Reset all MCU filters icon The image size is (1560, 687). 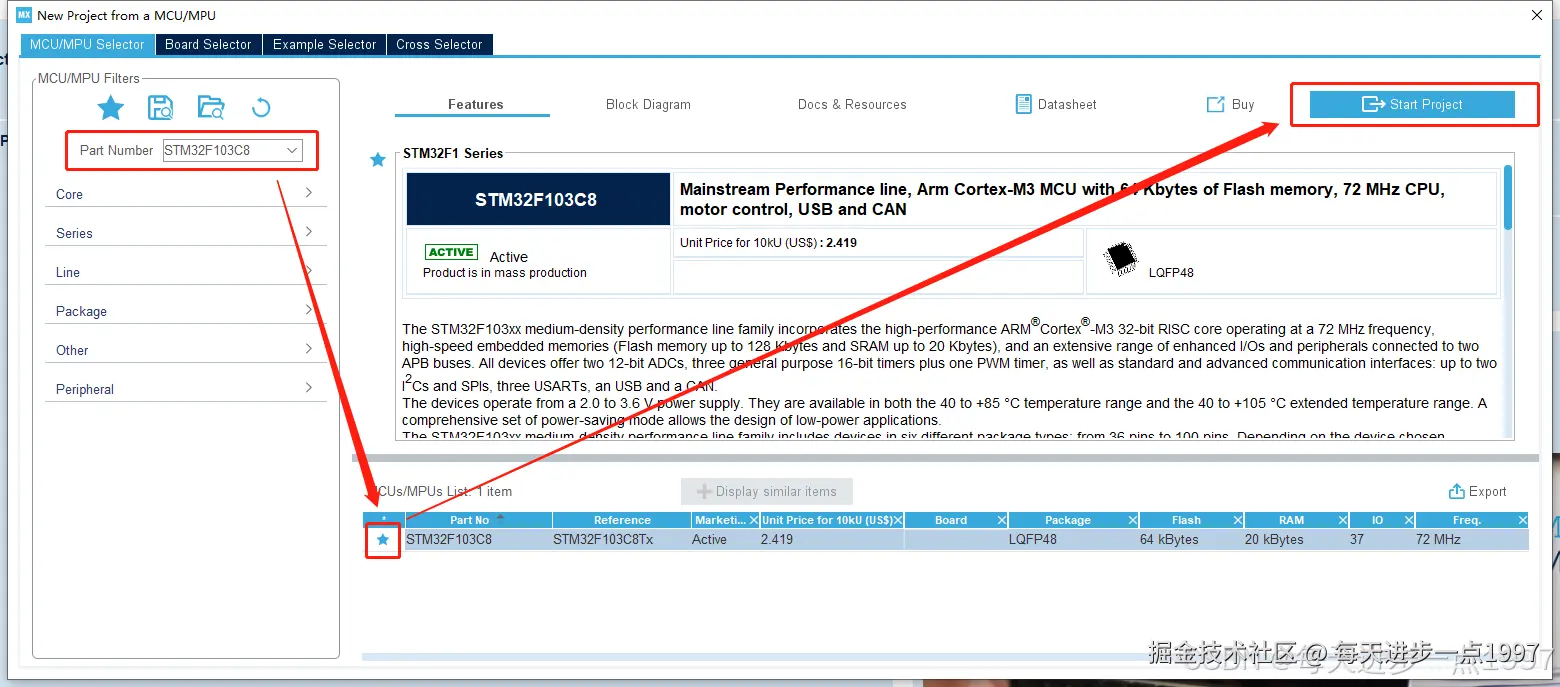pyautogui.click(x=260, y=108)
